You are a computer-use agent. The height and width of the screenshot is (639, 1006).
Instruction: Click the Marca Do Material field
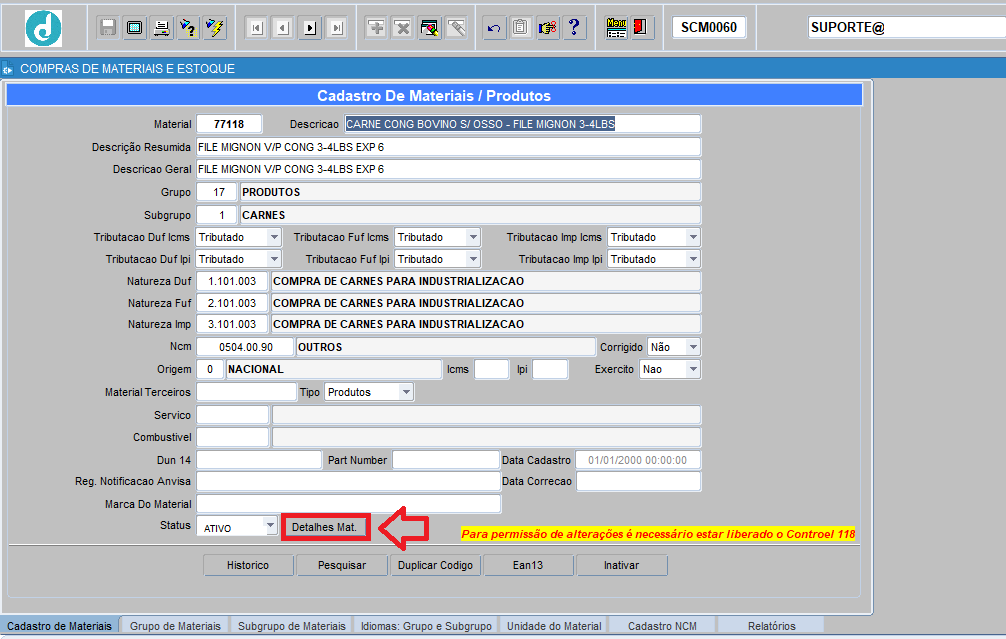pos(348,504)
